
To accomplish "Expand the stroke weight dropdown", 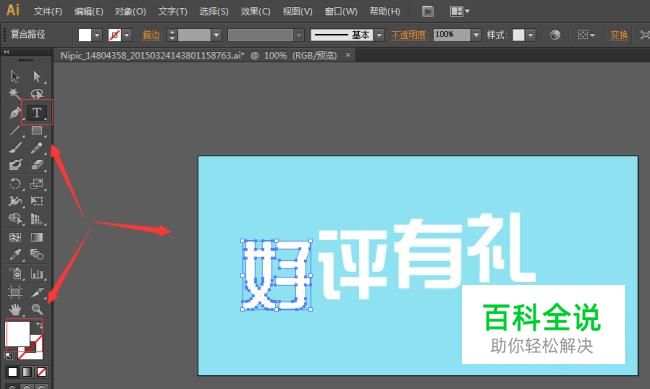I will [216, 35].
